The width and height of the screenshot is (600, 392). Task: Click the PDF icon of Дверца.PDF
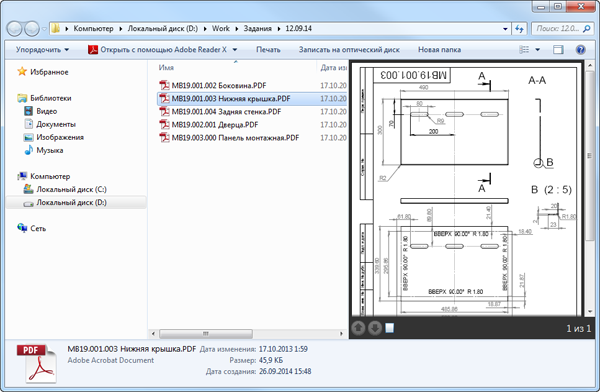point(164,124)
